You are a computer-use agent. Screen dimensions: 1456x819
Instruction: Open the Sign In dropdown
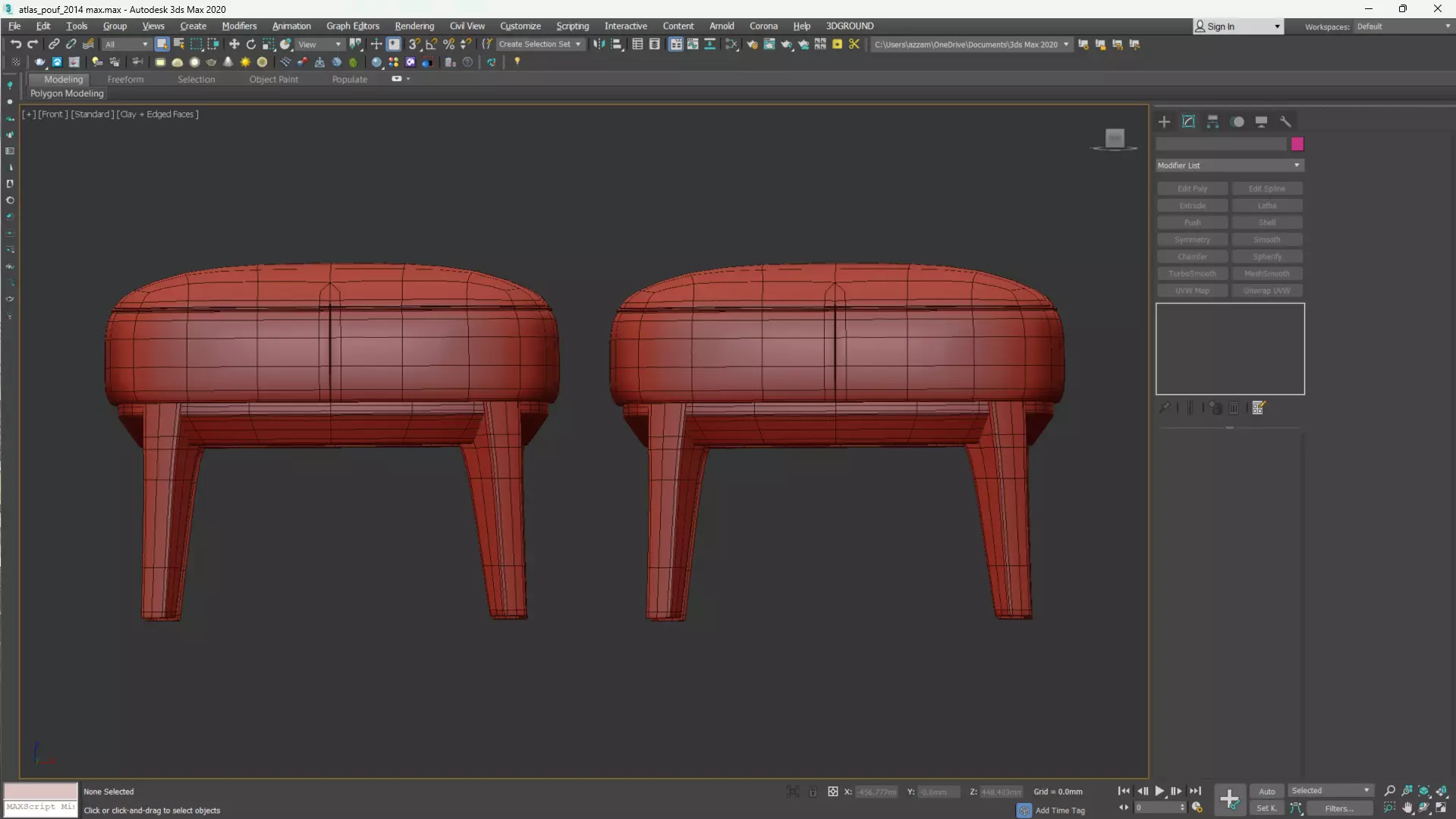[x=1237, y=26]
